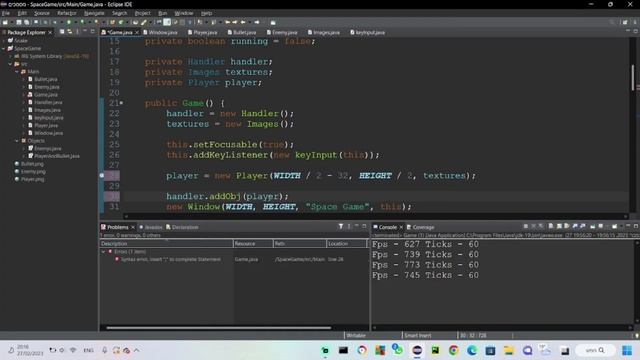The height and width of the screenshot is (360, 640).
Task: Click the Save All toolbar icon
Action: [27, 22]
